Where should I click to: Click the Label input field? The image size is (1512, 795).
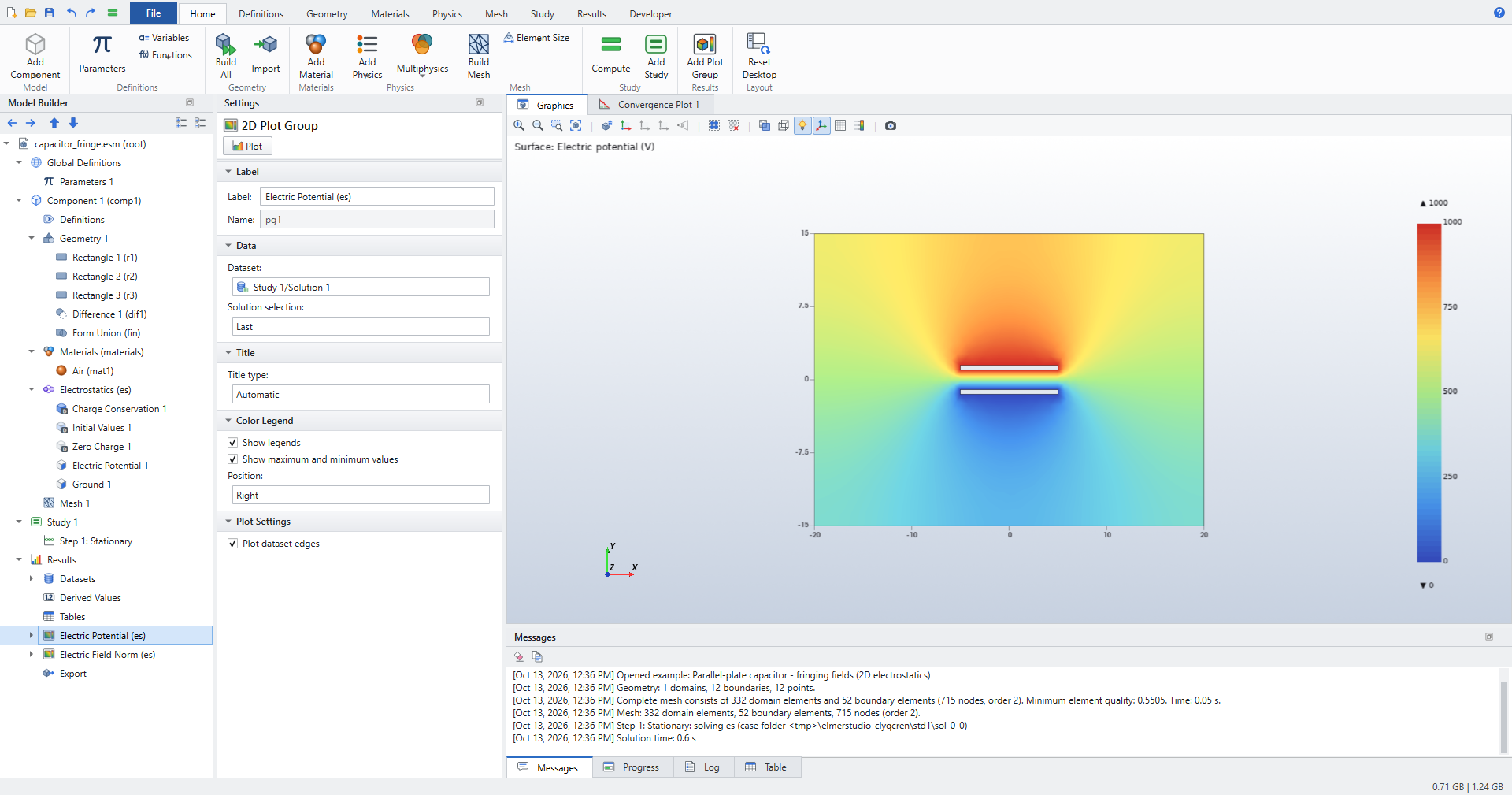tap(377, 197)
